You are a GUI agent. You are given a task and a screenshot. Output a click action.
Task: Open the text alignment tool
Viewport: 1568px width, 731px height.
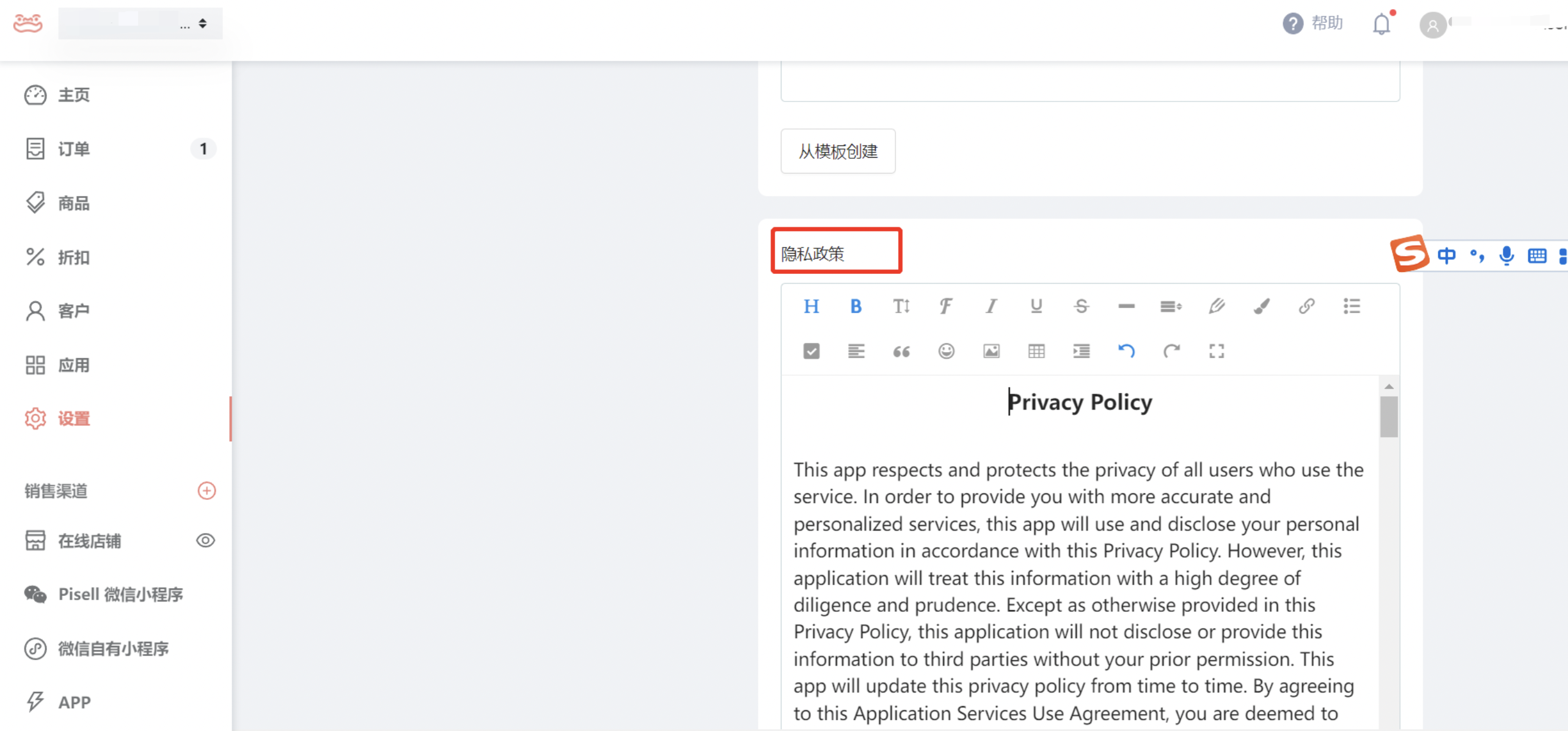855,351
